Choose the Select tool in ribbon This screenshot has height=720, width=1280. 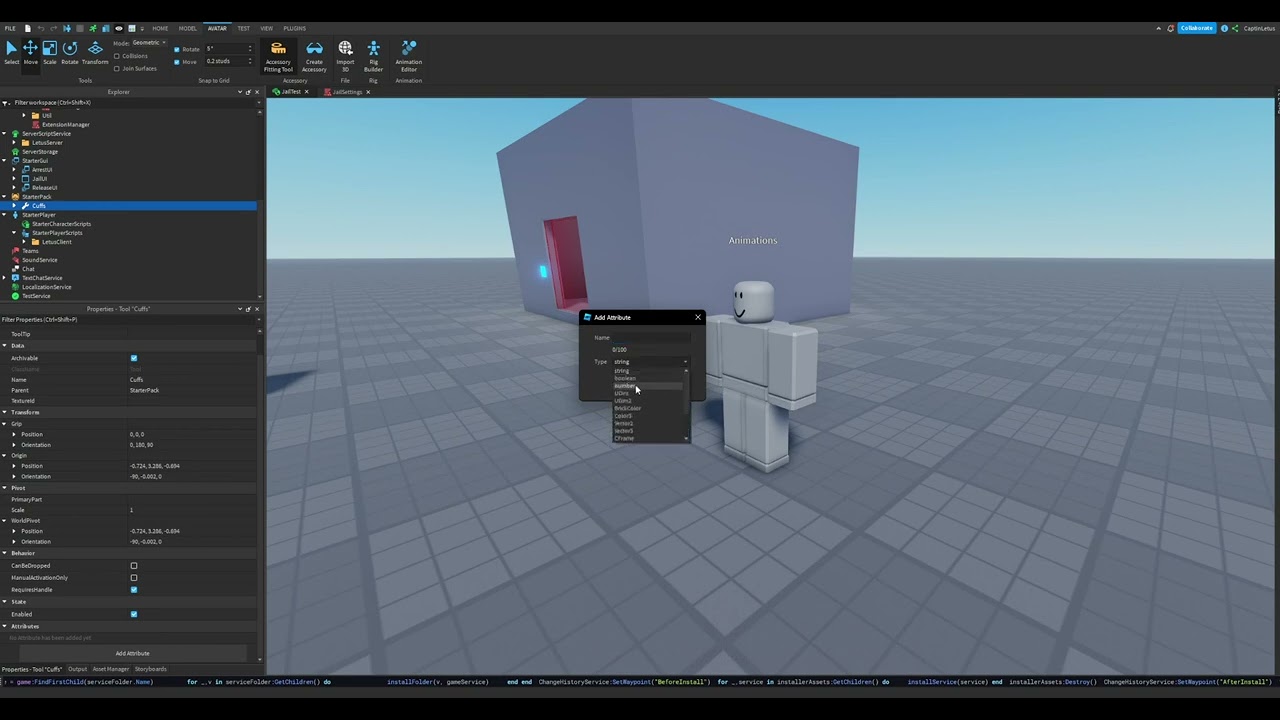pos(11,52)
